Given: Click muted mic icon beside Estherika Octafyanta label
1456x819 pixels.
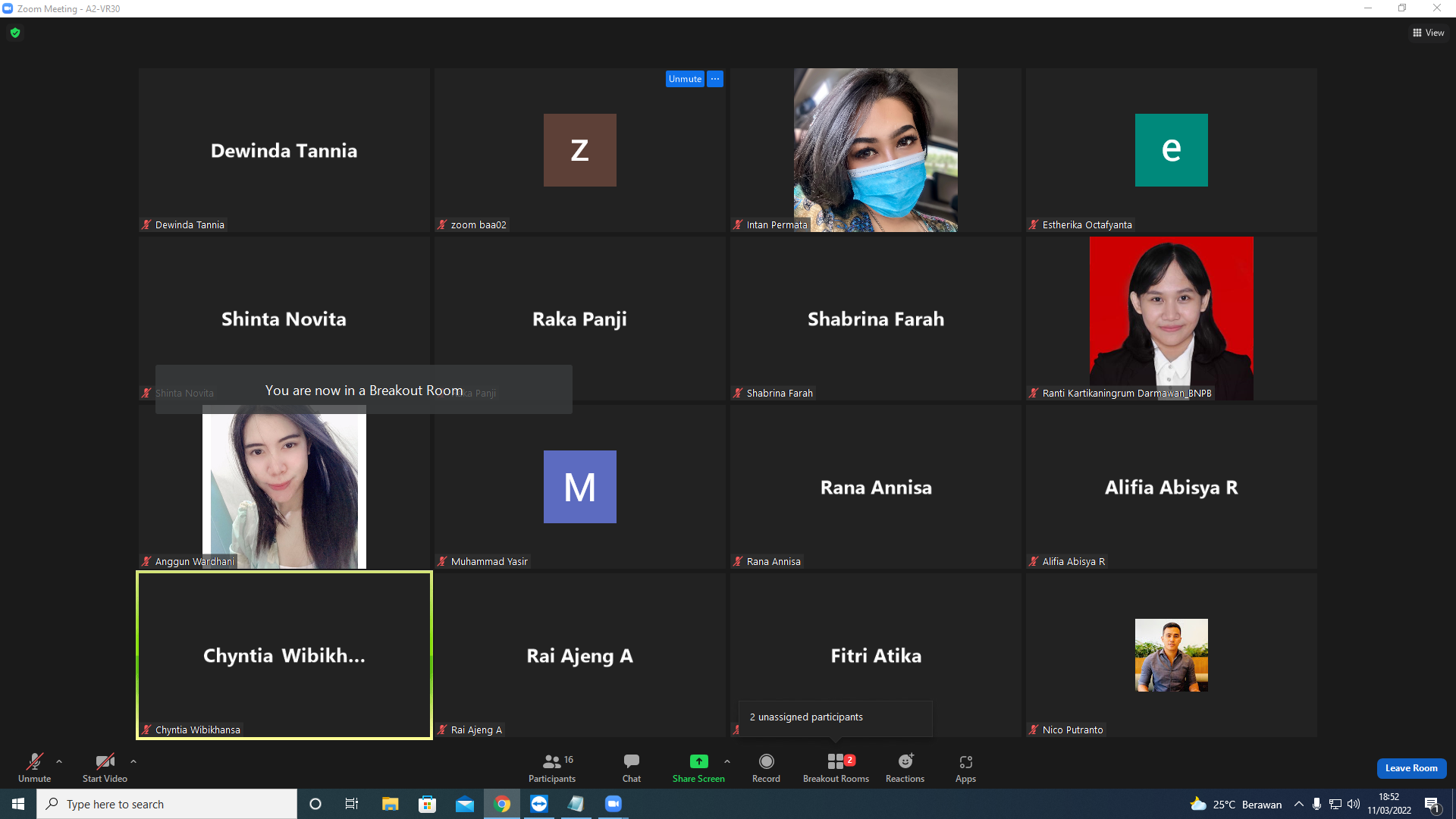Looking at the screenshot, I should click(x=1034, y=224).
